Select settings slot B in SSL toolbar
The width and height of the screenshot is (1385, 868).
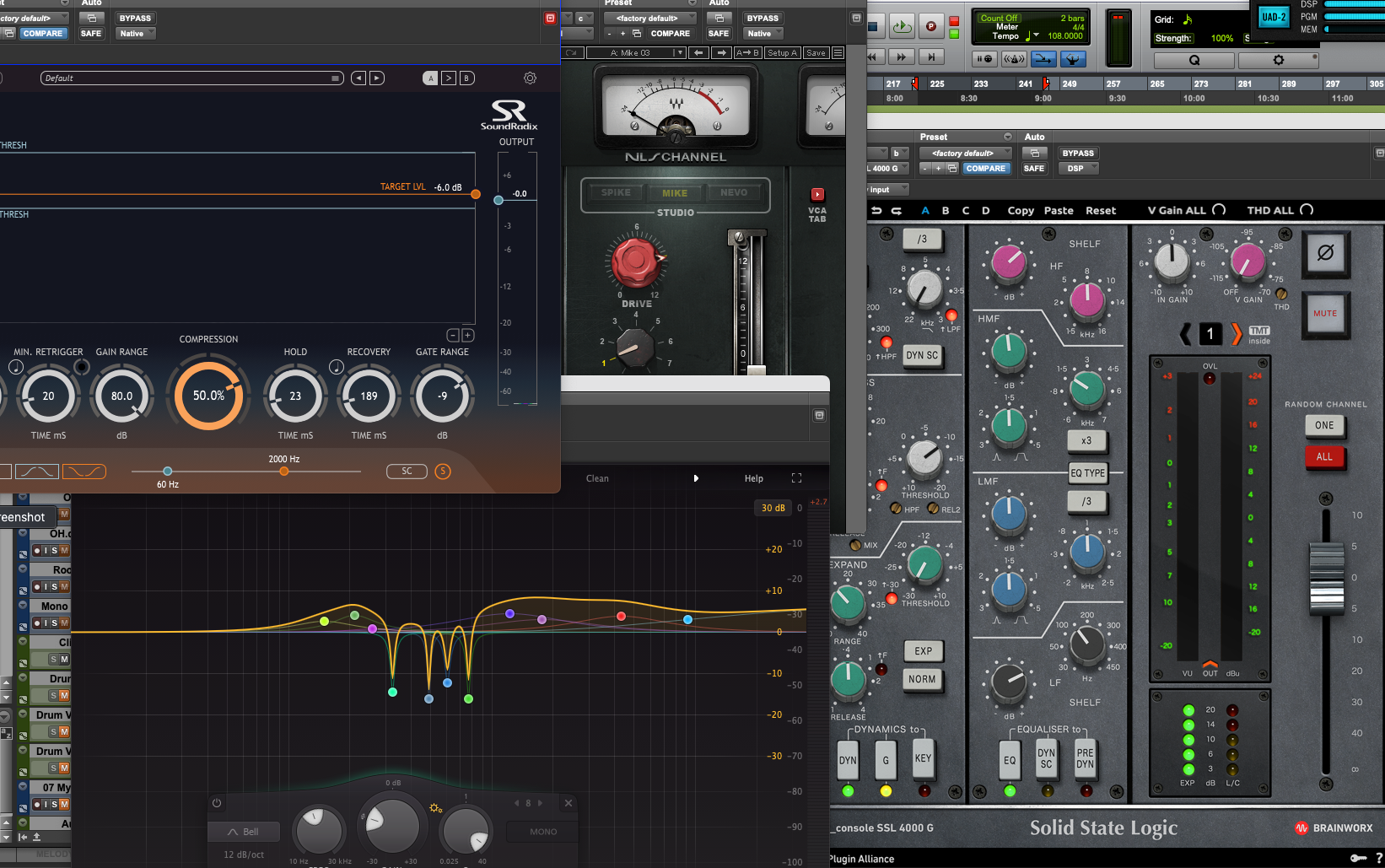point(946,211)
